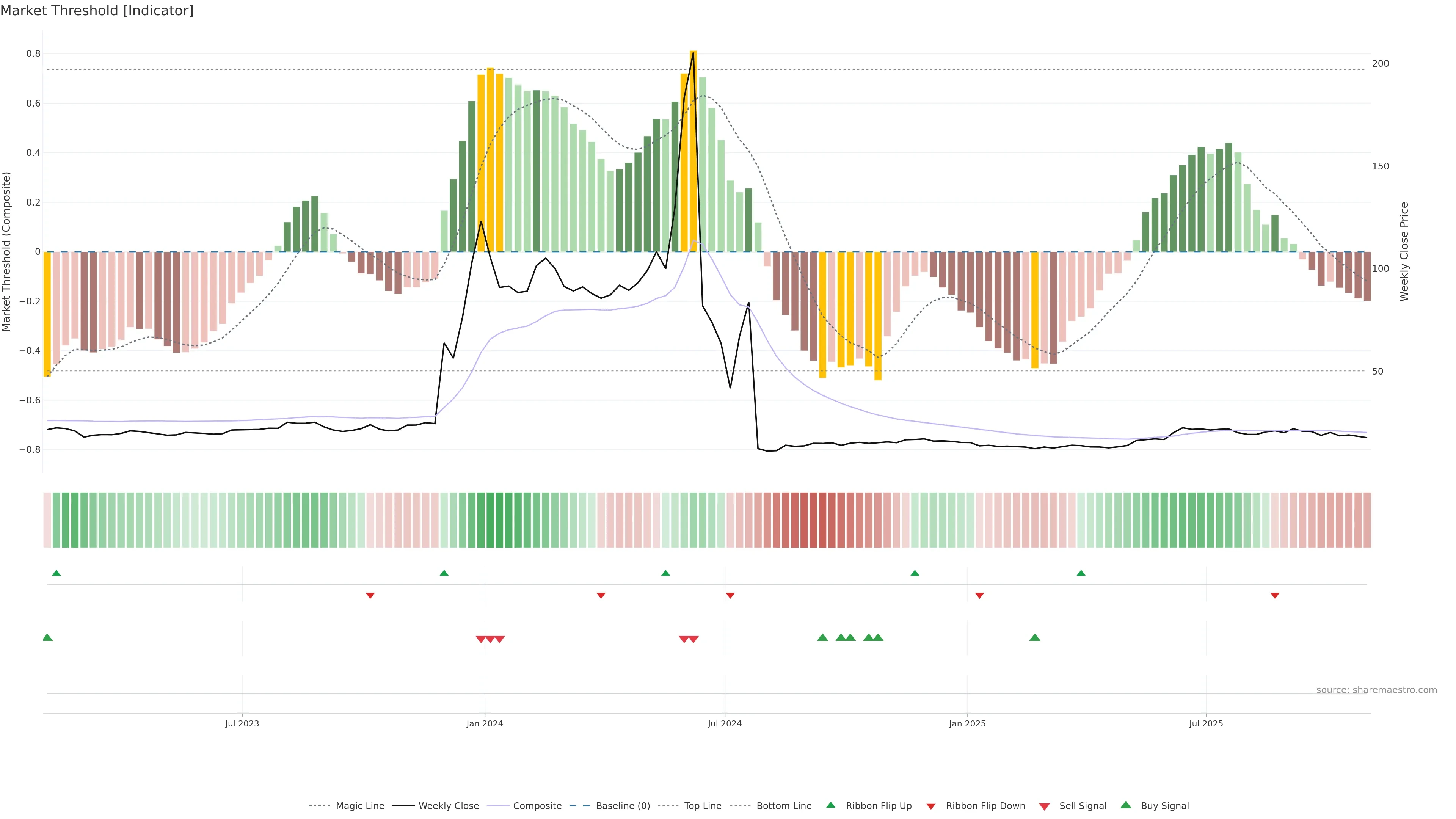This screenshot has height=819, width=1456.
Task: Click the Ribbon Flip Up legend icon
Action: (830, 805)
